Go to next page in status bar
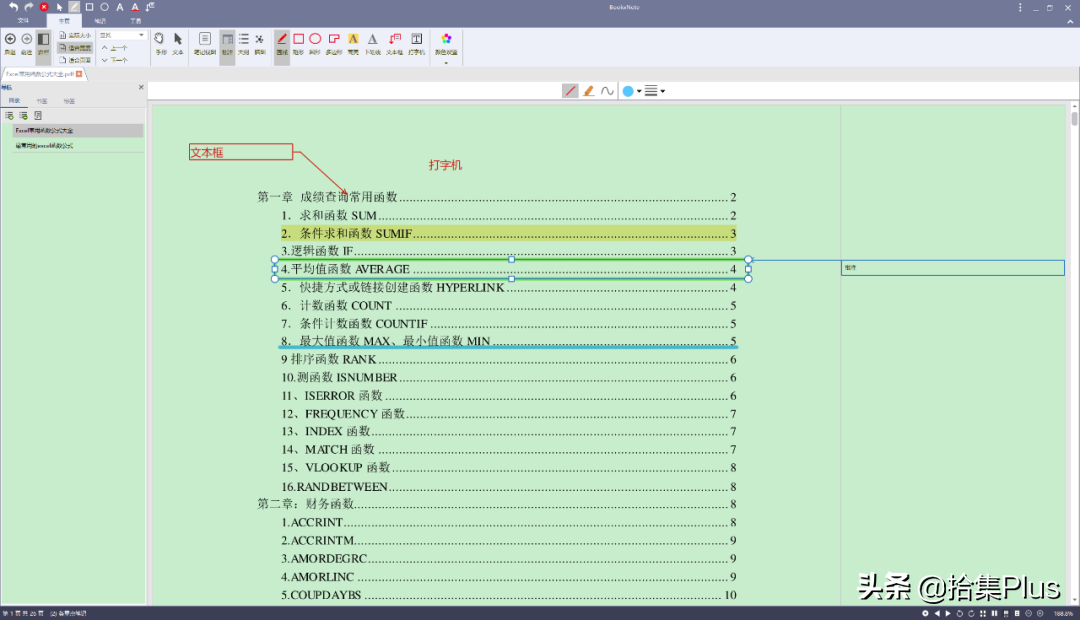Screen dimensions: 1080x620 point(948,613)
